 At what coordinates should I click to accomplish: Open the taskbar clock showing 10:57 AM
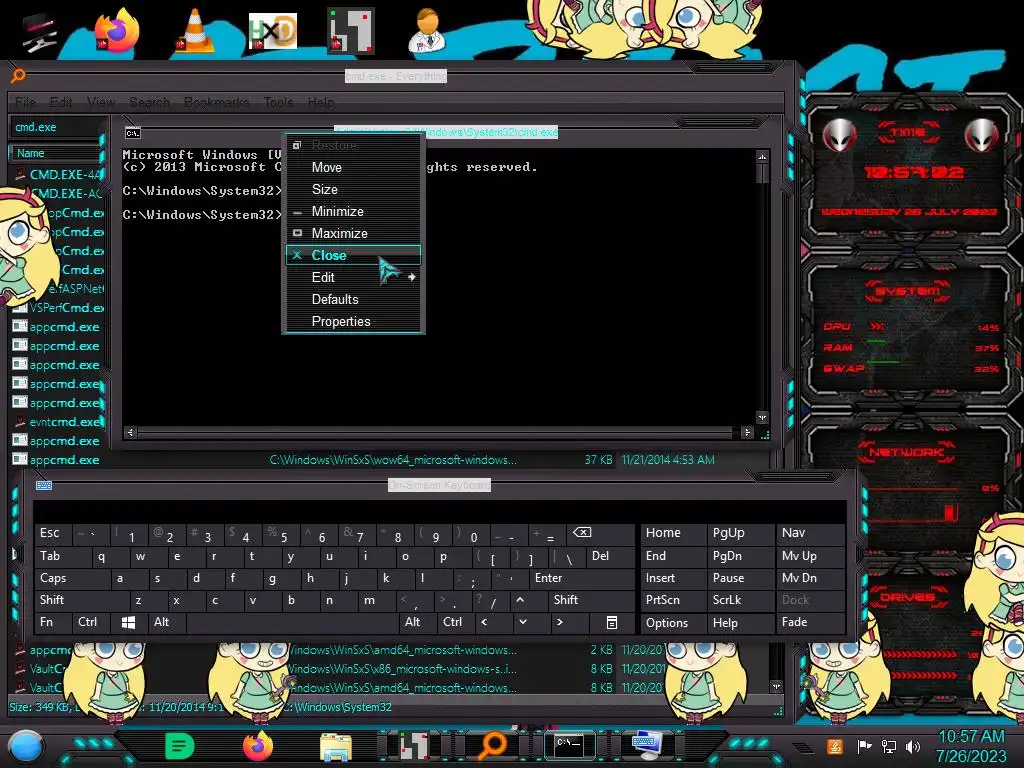[x=971, y=746]
